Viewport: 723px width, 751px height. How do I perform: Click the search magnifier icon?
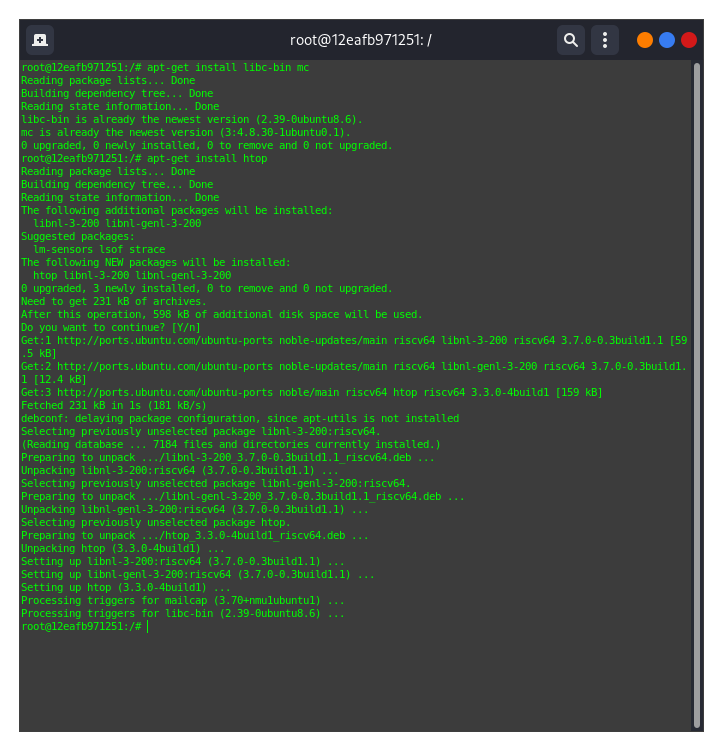[571, 40]
